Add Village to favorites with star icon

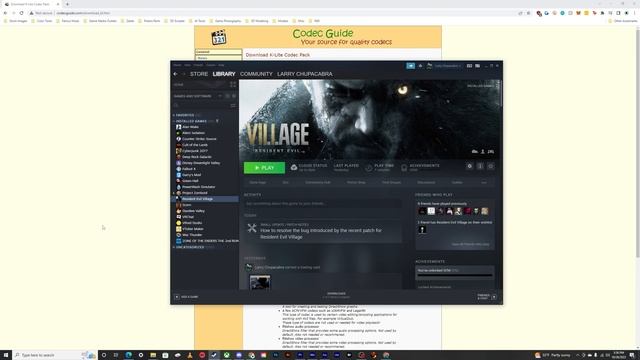491,166
